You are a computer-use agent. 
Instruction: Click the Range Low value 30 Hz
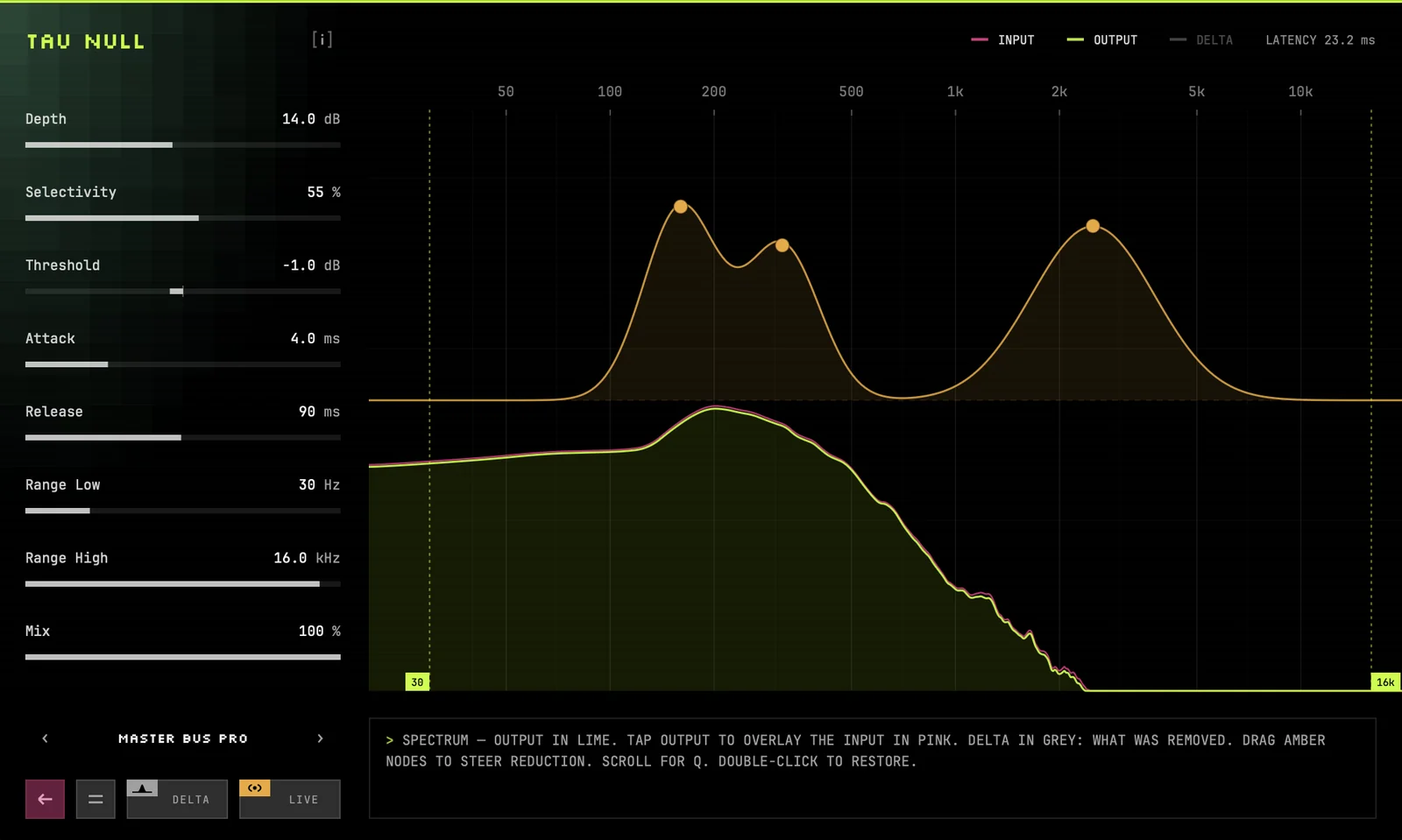(x=319, y=484)
